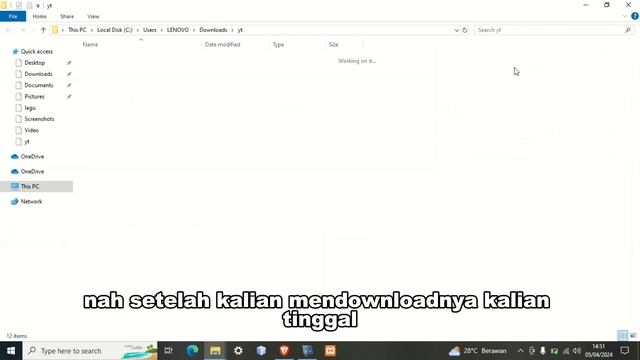The width and height of the screenshot is (640, 360).
Task: Launch Brave browser from taskbar
Action: pos(284,351)
